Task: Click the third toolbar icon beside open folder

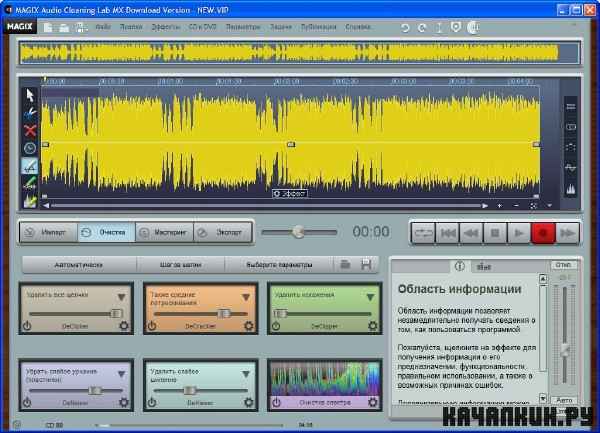Action: [x=81, y=28]
